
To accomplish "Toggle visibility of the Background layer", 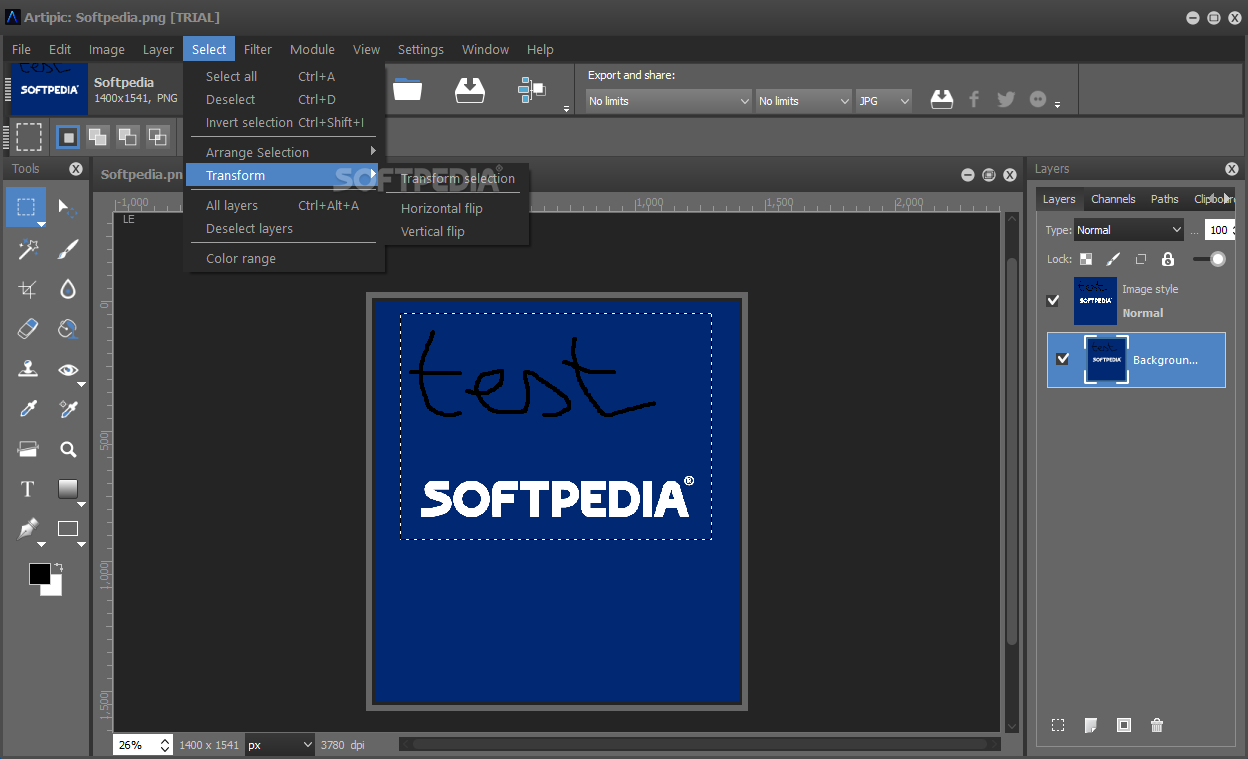I will click(1062, 359).
